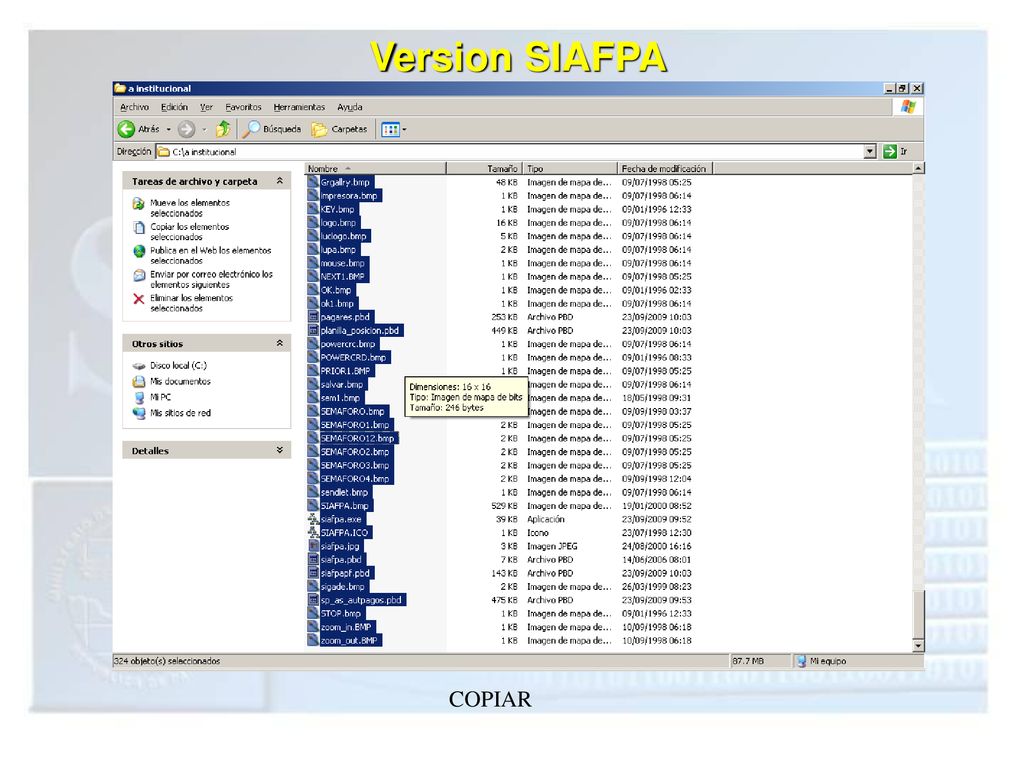The width and height of the screenshot is (1024, 768).
Task: Select the planilla_posicion.pbd file icon
Action: pyautogui.click(x=313, y=330)
